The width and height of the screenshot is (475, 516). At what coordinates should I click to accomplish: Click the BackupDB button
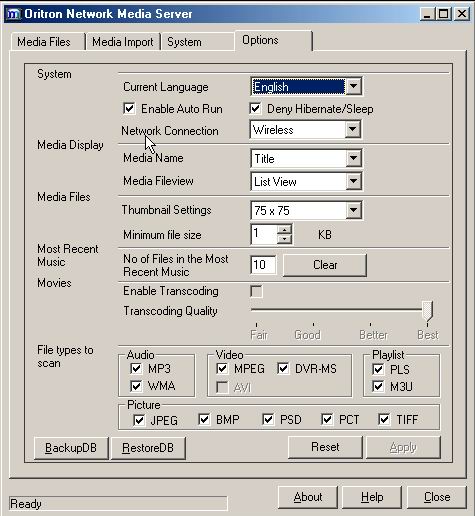tap(71, 448)
